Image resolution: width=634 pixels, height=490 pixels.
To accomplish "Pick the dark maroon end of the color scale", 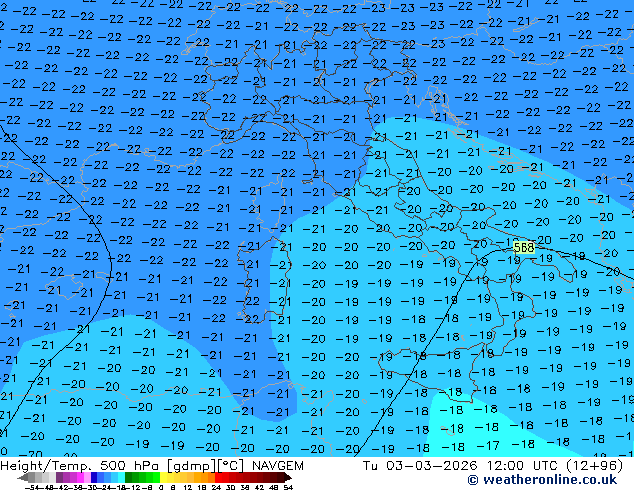I will (280, 477).
